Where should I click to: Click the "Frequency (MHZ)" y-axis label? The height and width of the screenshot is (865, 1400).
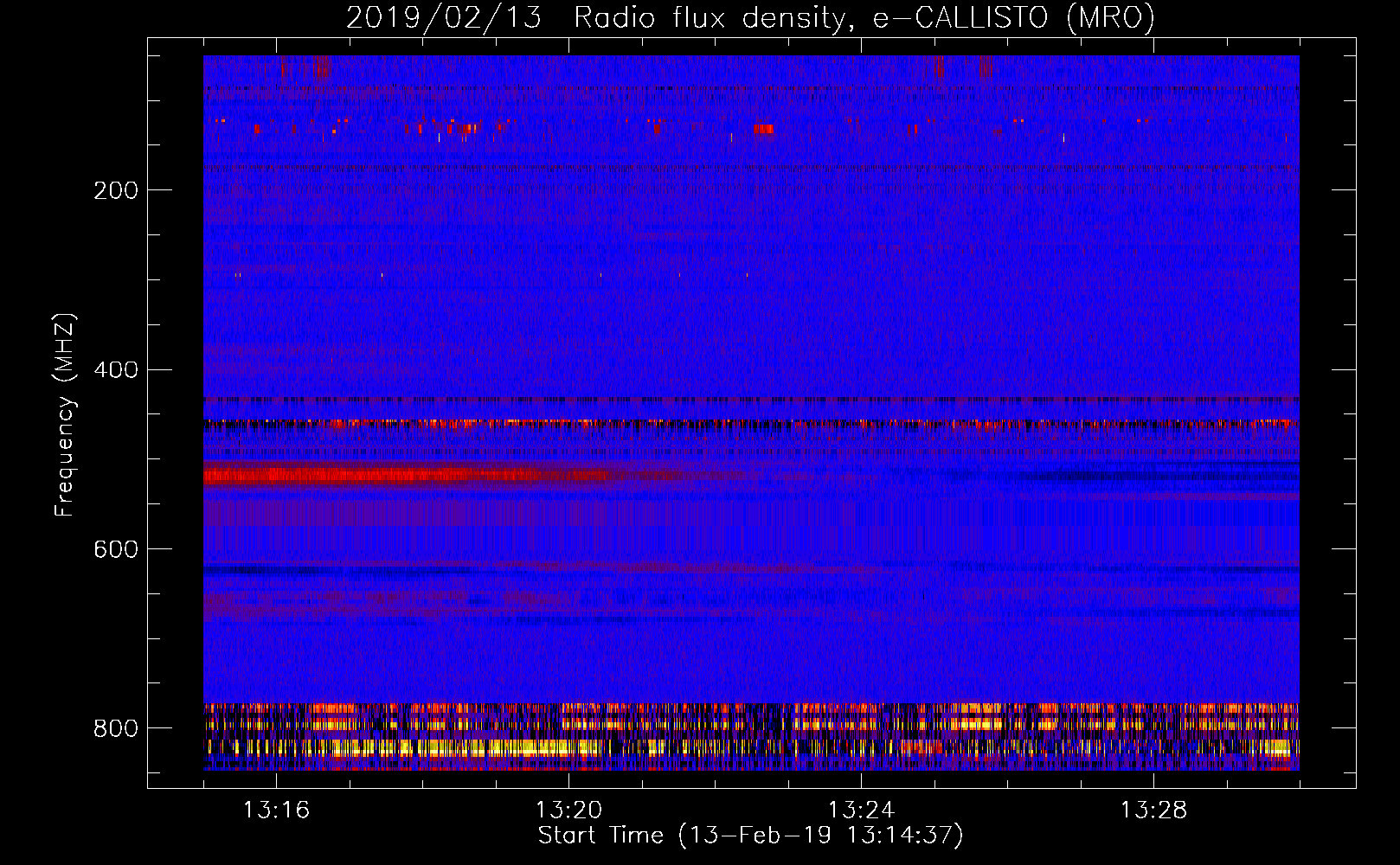65,414
